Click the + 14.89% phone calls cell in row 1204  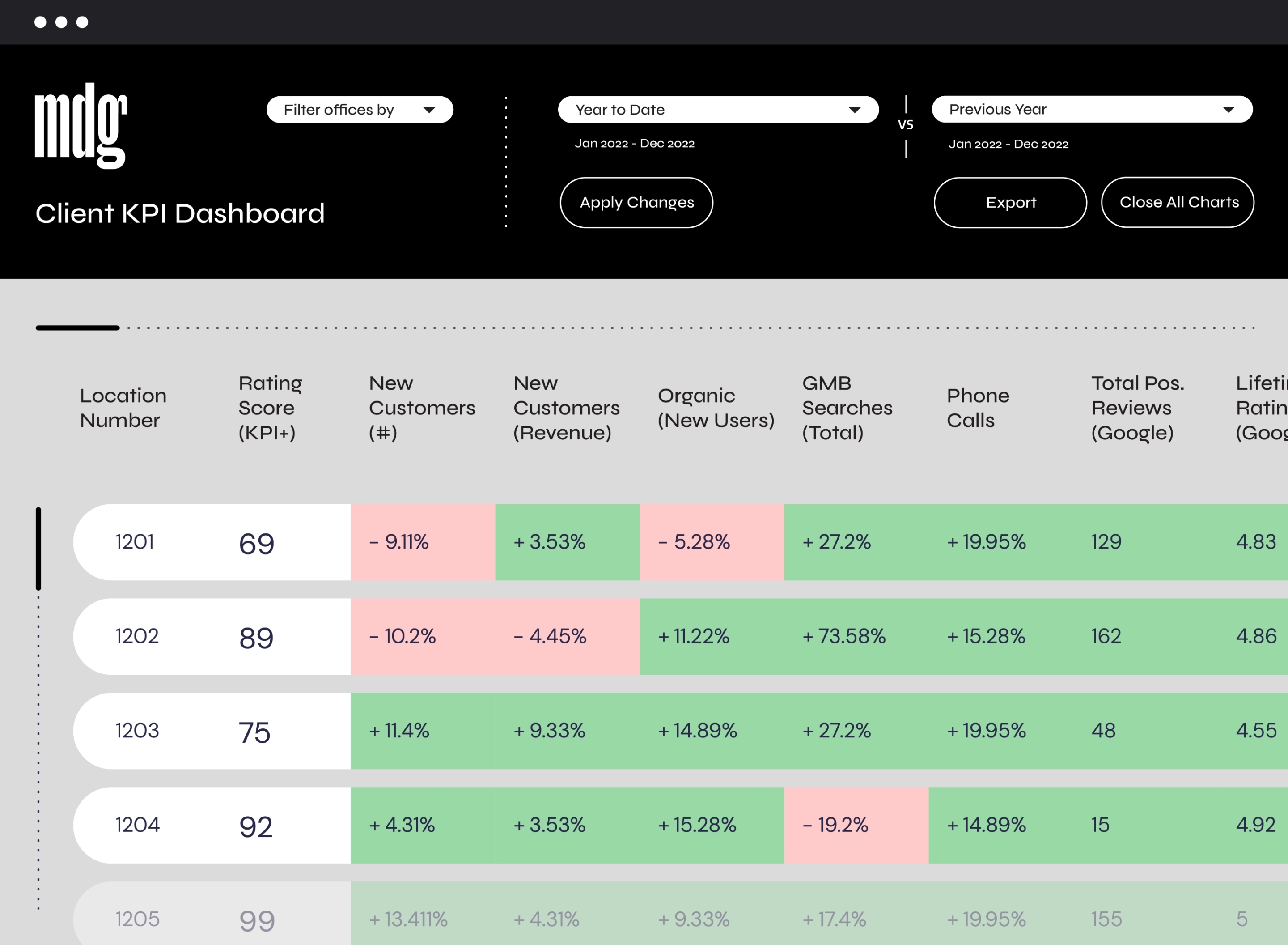(x=1001, y=825)
